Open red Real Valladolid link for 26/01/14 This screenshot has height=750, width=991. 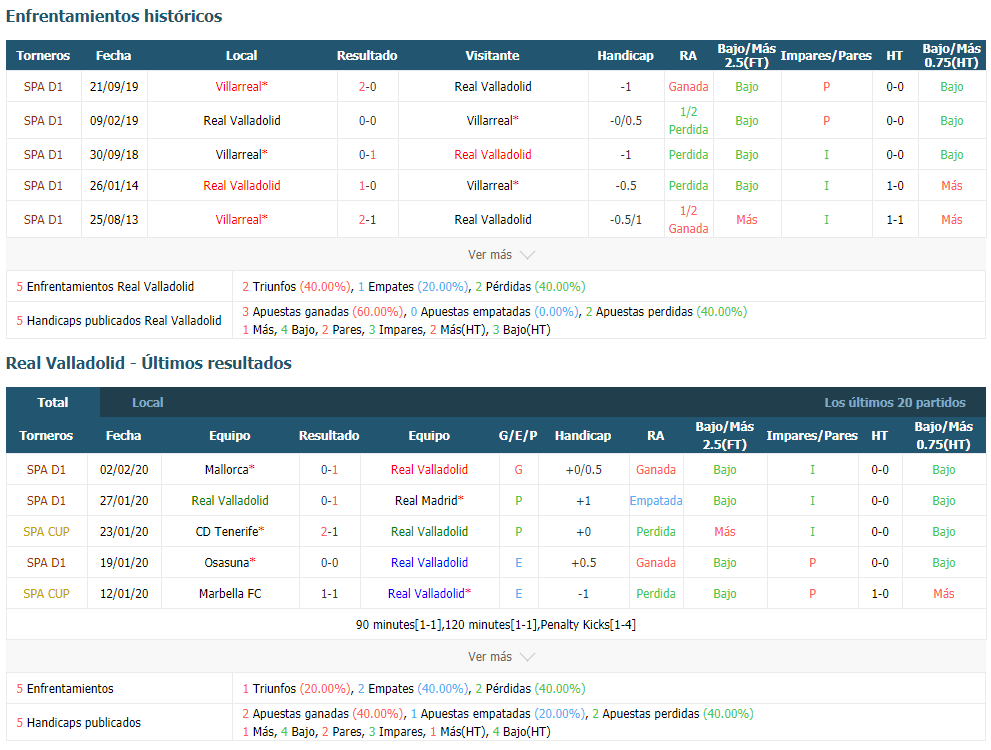(x=241, y=186)
